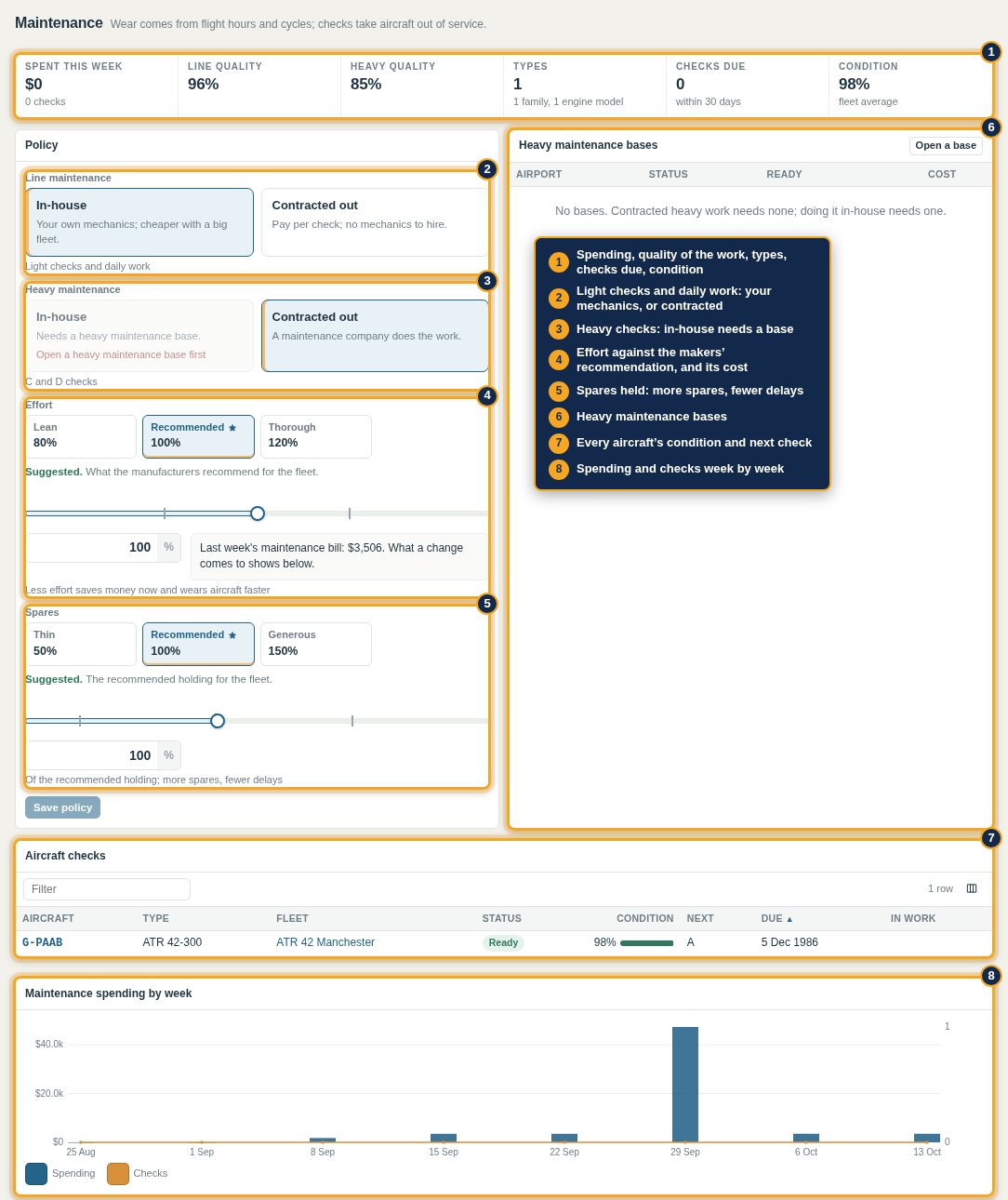1008x1200 pixels.
Task: Open aircraft G-PAAB link
Action: 43,942
